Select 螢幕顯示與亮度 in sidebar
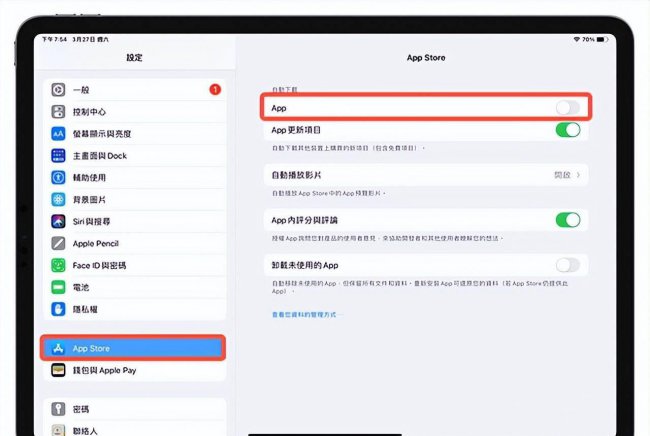 135,133
